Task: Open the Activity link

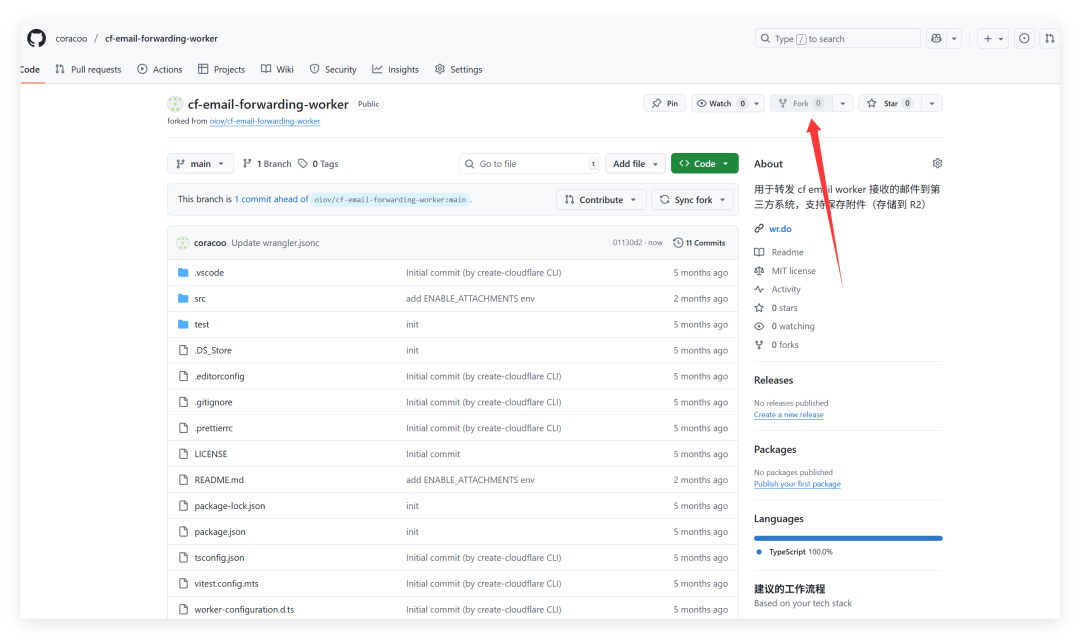Action: [x=786, y=290]
